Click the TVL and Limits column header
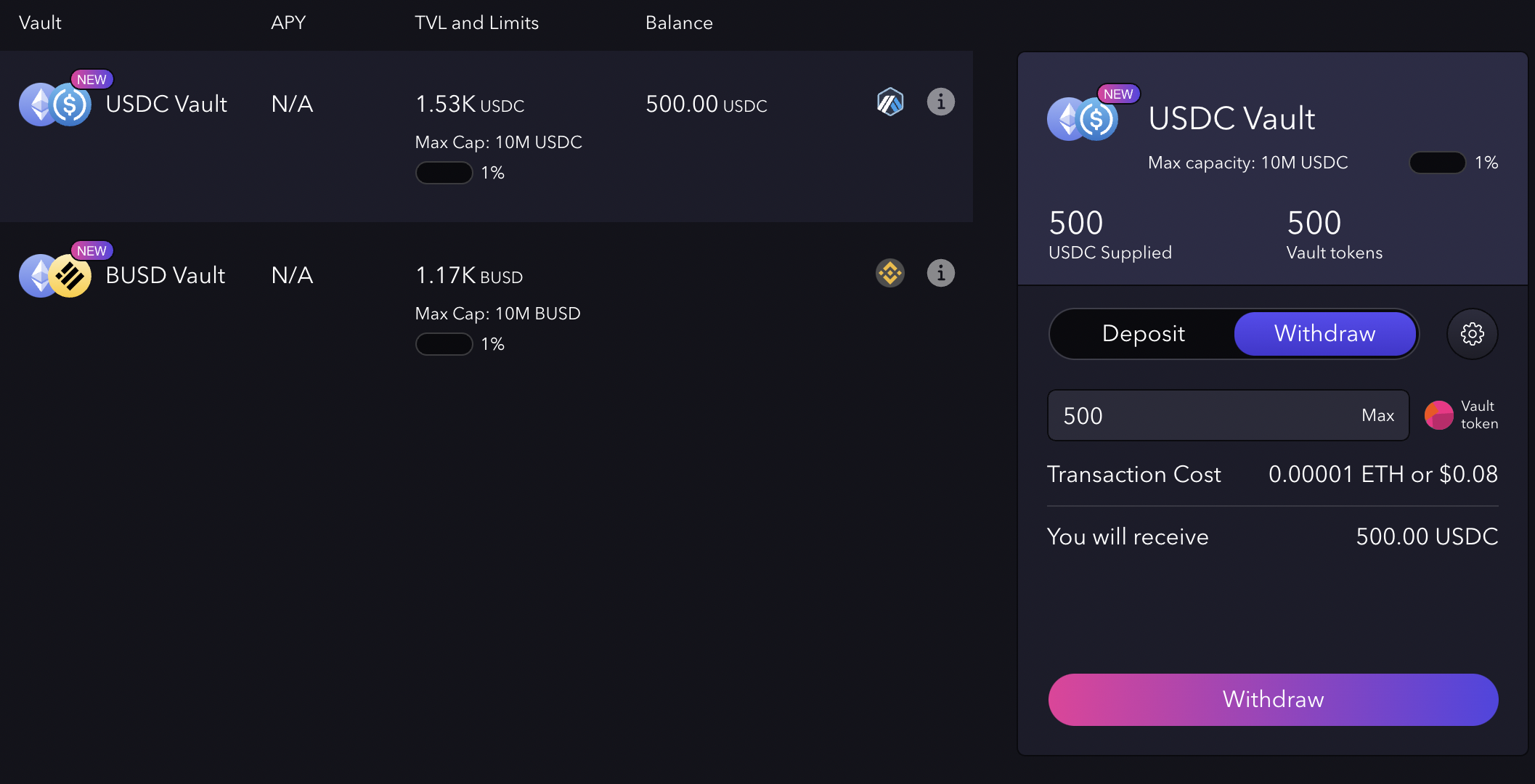This screenshot has height=784, width=1535. 476,23
